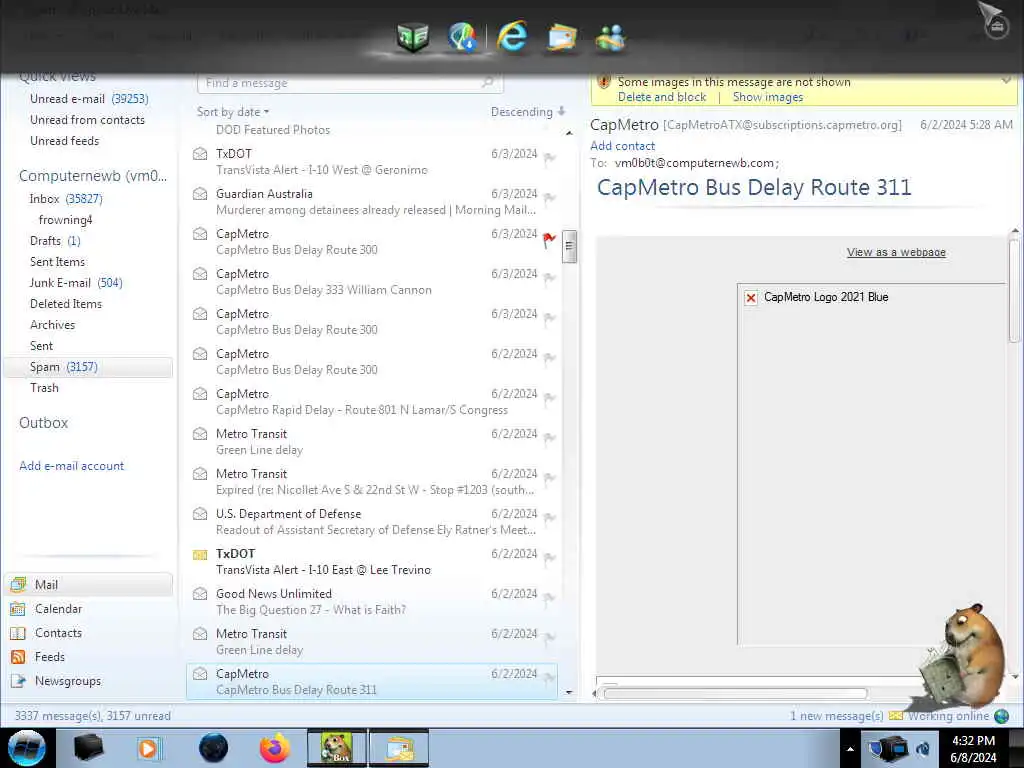The height and width of the screenshot is (768, 1024).
Task: Launch Windows Live Messenger from the dock
Action: click(611, 37)
